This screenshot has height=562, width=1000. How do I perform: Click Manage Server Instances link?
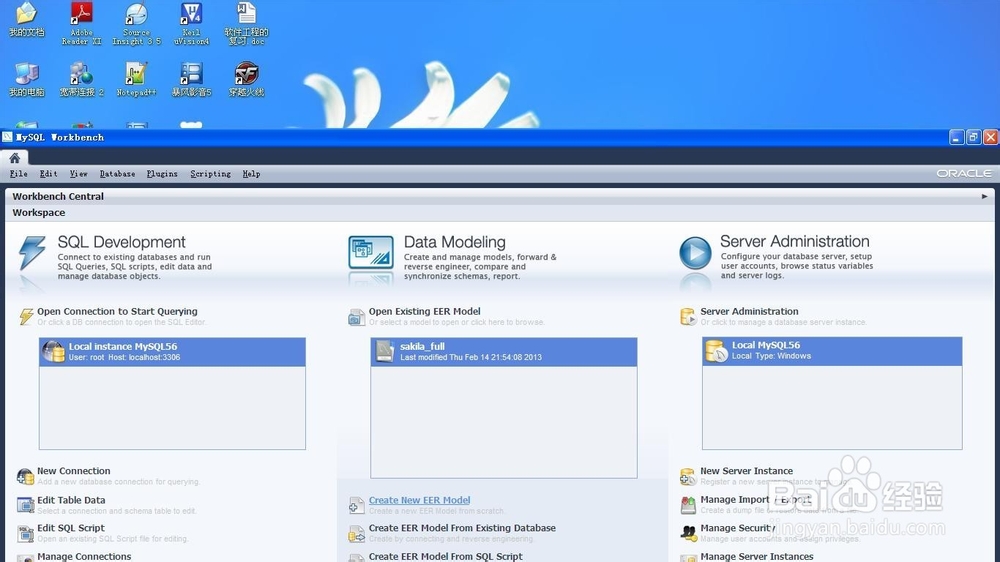pos(757,556)
